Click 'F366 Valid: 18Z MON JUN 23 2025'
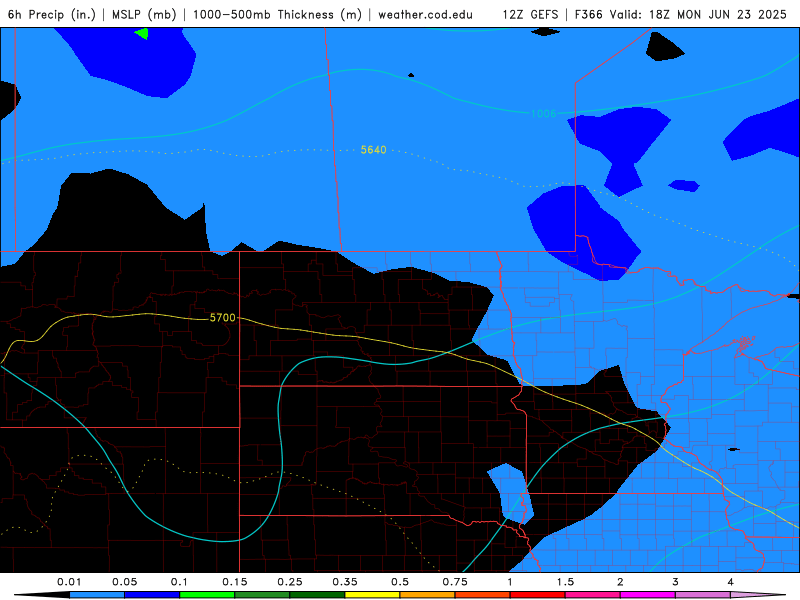Viewport: 800px width, 600px height. 681,14
